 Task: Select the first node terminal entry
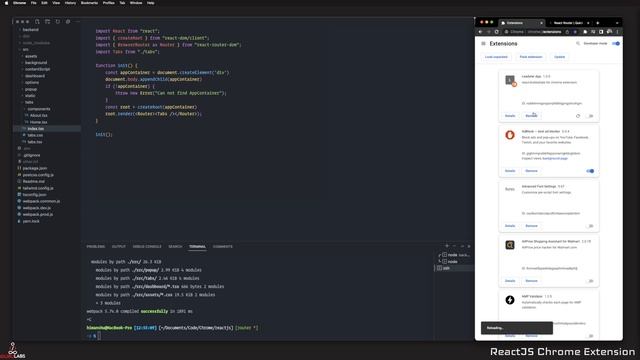pyautogui.click(x=454, y=255)
